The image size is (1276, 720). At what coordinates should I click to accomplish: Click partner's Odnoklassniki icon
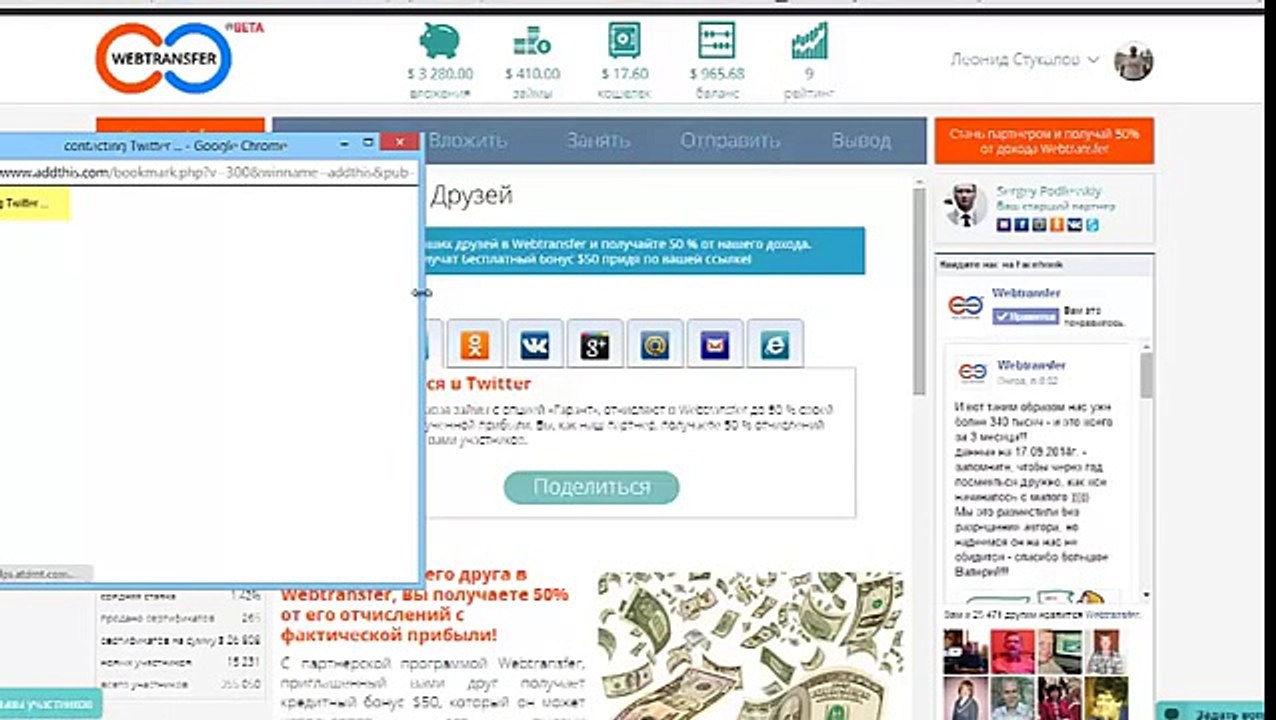[1056, 225]
